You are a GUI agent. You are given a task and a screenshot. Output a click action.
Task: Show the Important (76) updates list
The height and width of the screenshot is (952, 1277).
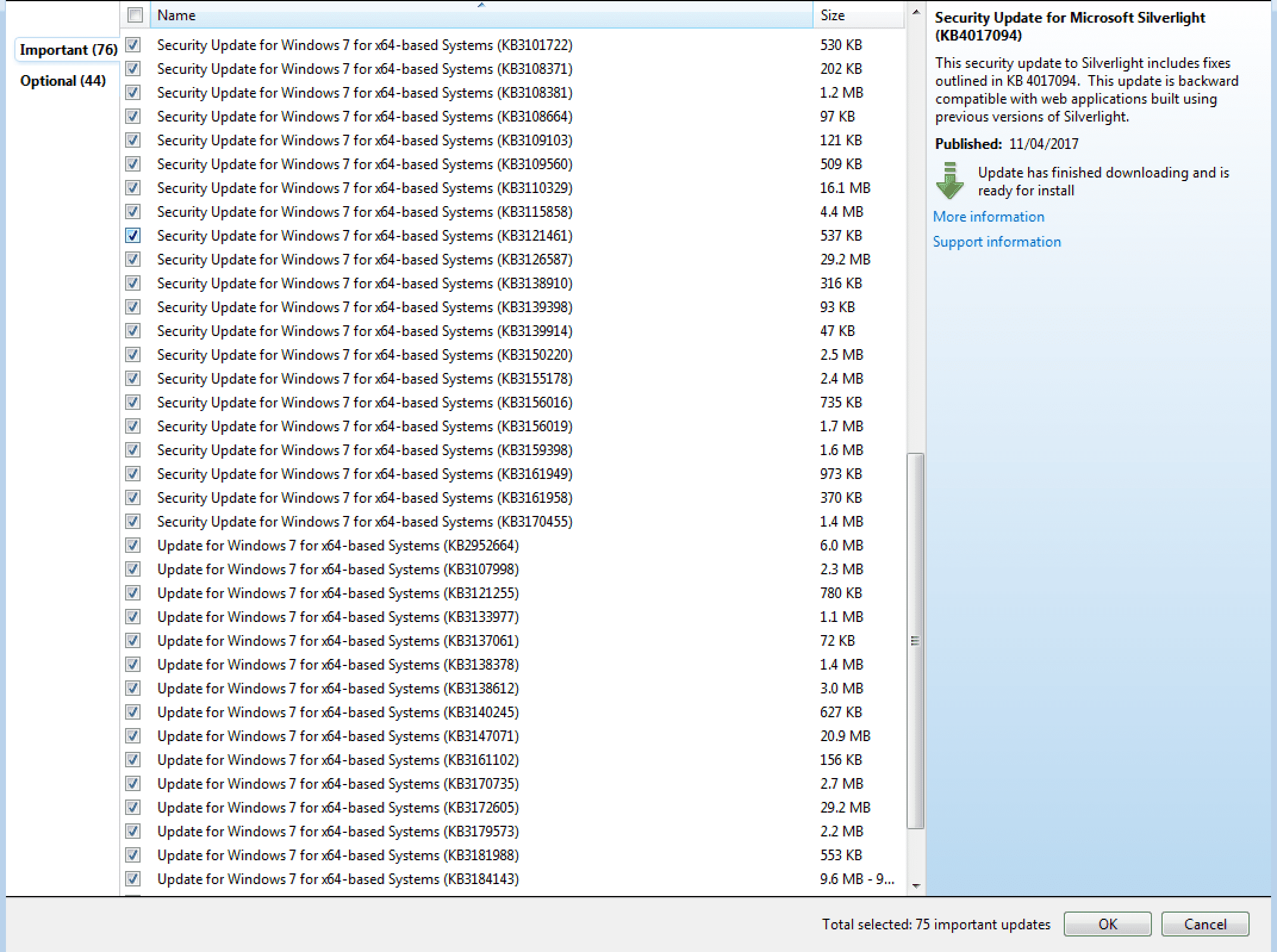click(68, 49)
